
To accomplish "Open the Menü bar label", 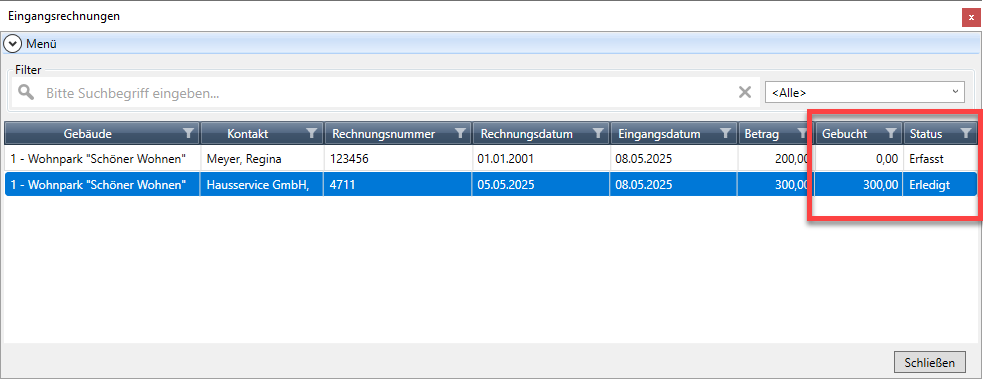I will point(41,44).
